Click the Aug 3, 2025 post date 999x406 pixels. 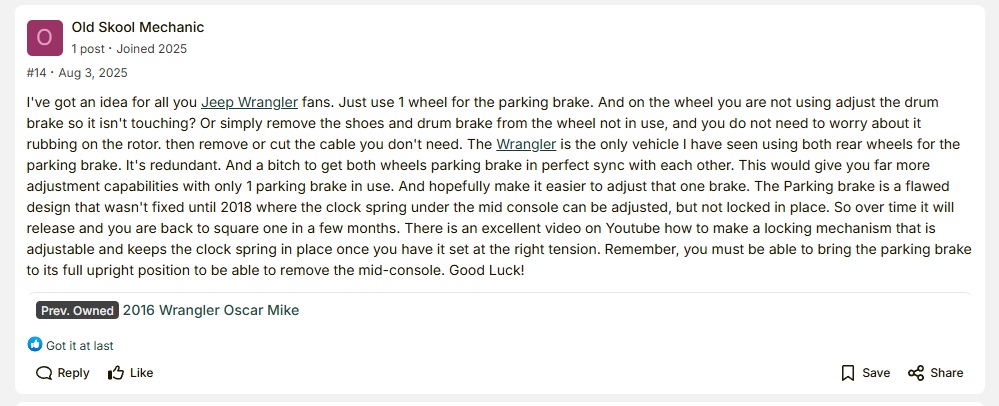click(x=93, y=73)
